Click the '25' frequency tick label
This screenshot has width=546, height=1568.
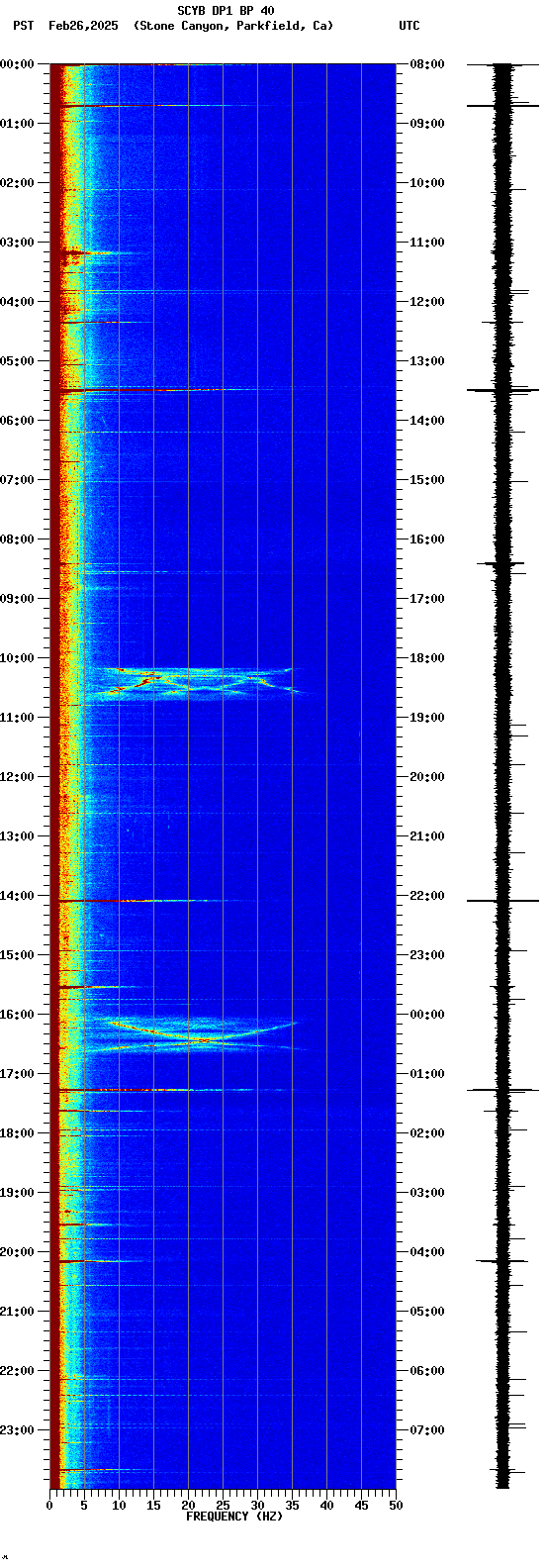(x=223, y=1506)
